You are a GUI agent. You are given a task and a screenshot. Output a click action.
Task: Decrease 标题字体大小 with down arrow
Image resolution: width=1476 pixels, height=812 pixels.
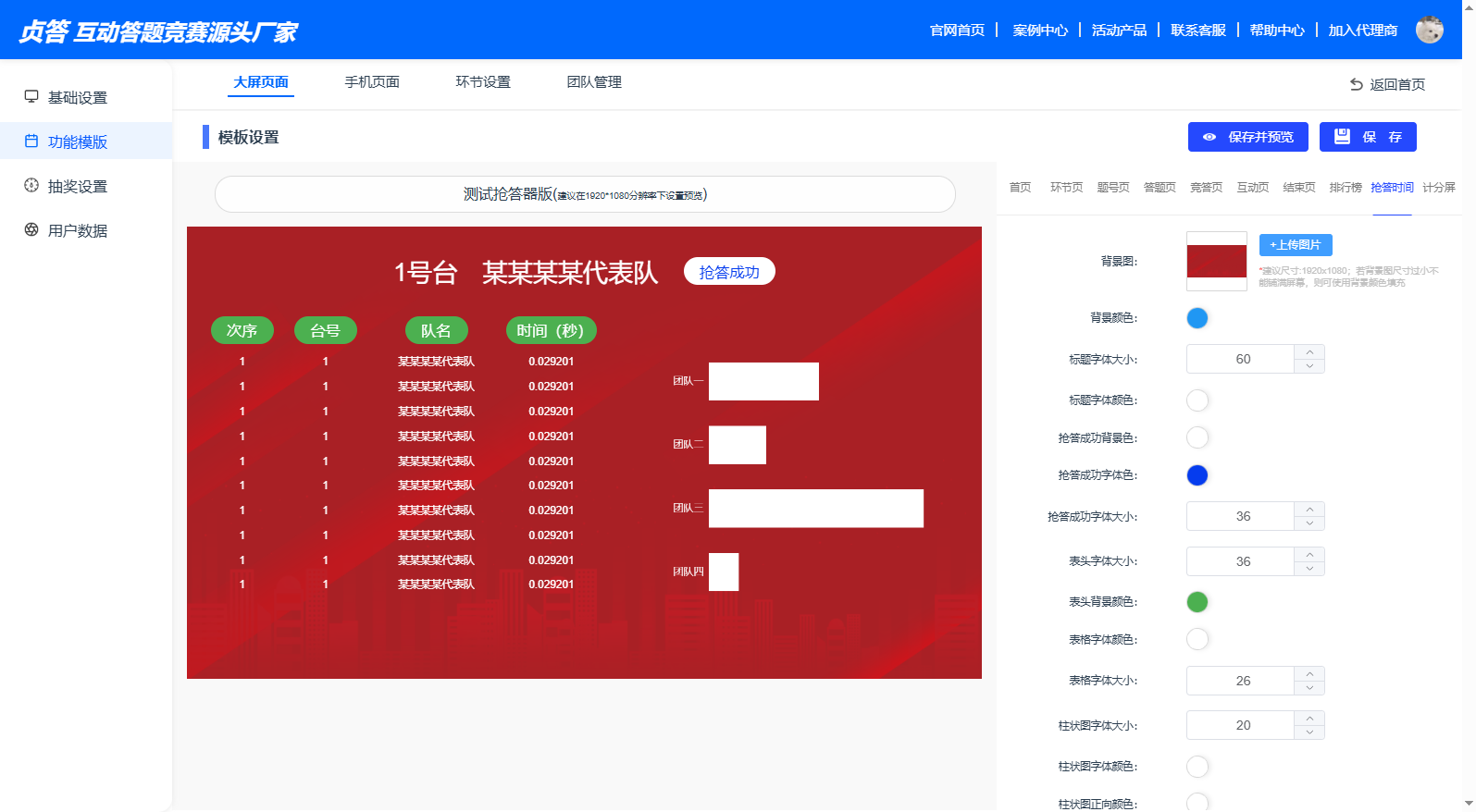1309,366
